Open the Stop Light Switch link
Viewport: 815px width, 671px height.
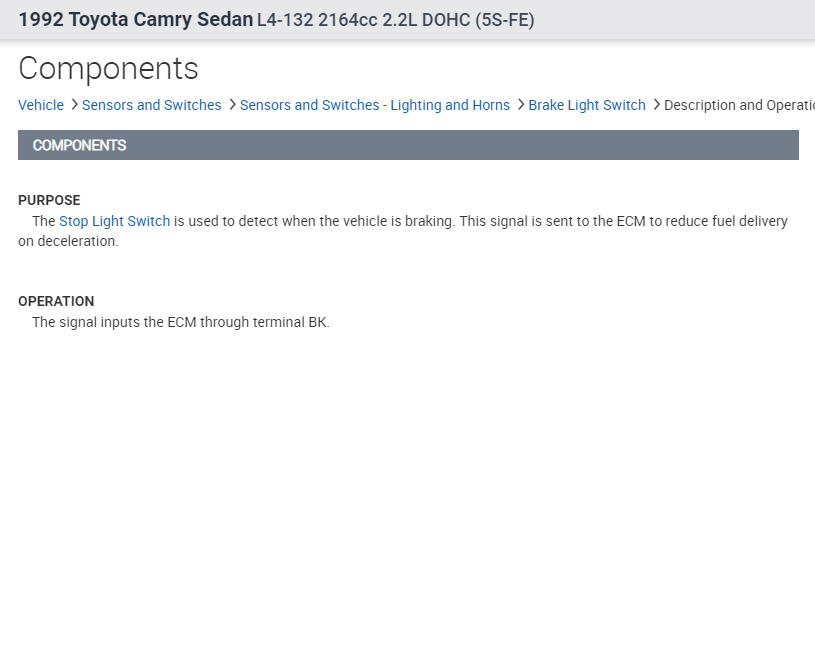pos(114,221)
